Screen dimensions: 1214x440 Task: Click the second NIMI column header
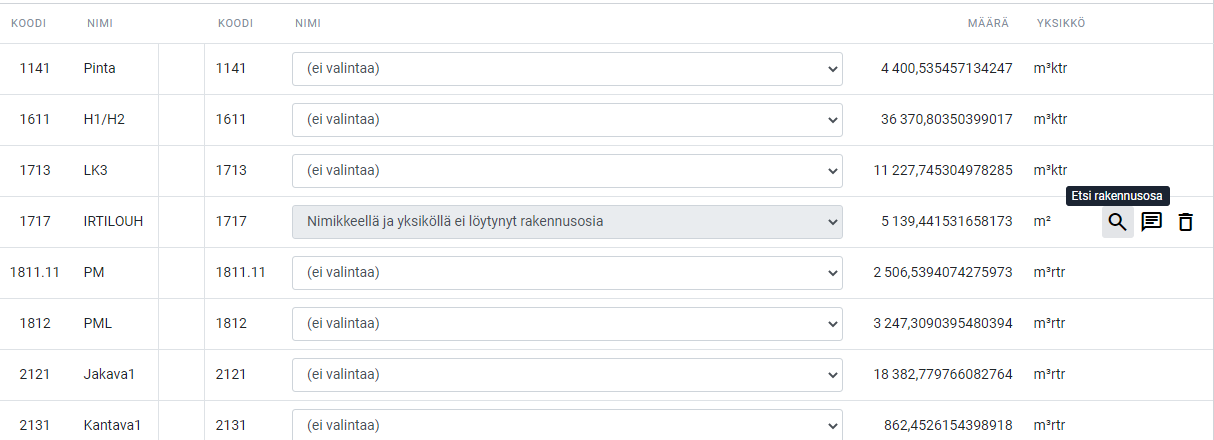(x=308, y=23)
